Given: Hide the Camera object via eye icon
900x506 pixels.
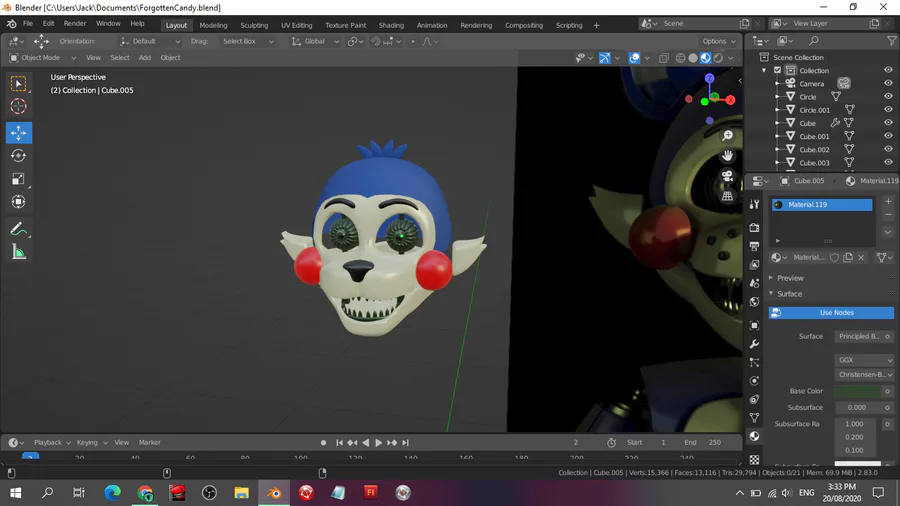Looking at the screenshot, I should pyautogui.click(x=888, y=84).
